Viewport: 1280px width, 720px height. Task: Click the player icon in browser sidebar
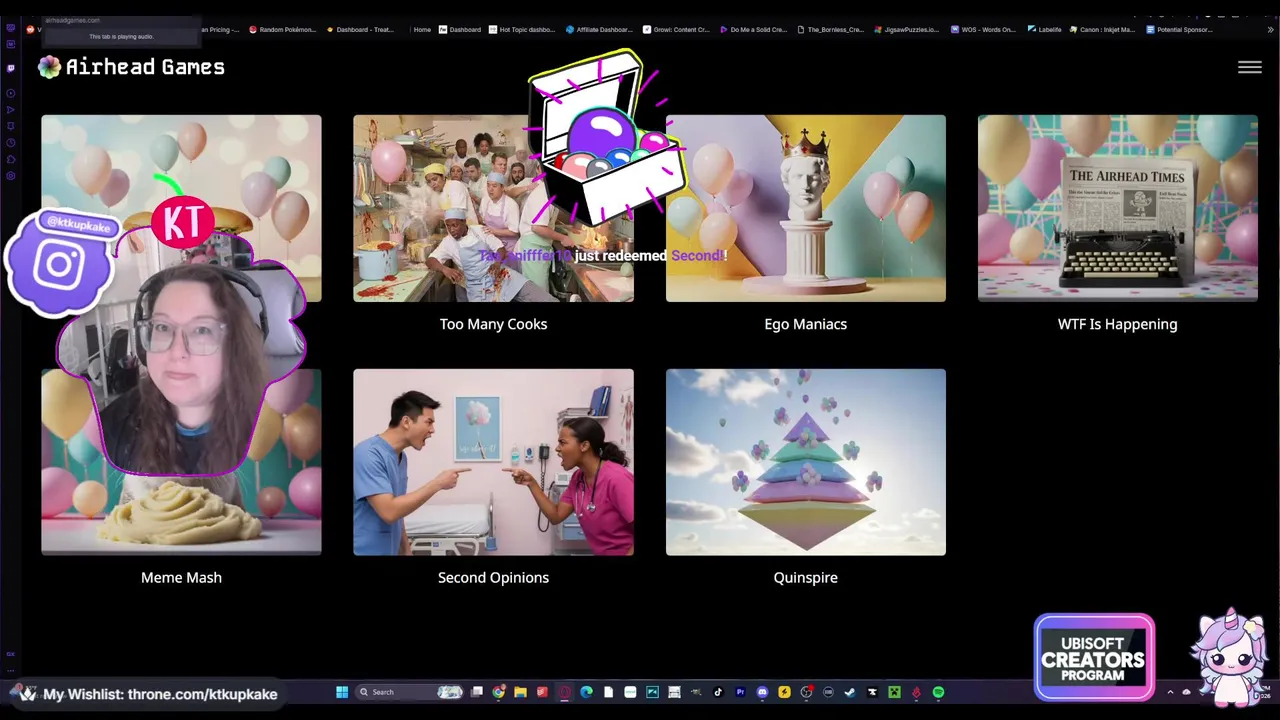11,93
